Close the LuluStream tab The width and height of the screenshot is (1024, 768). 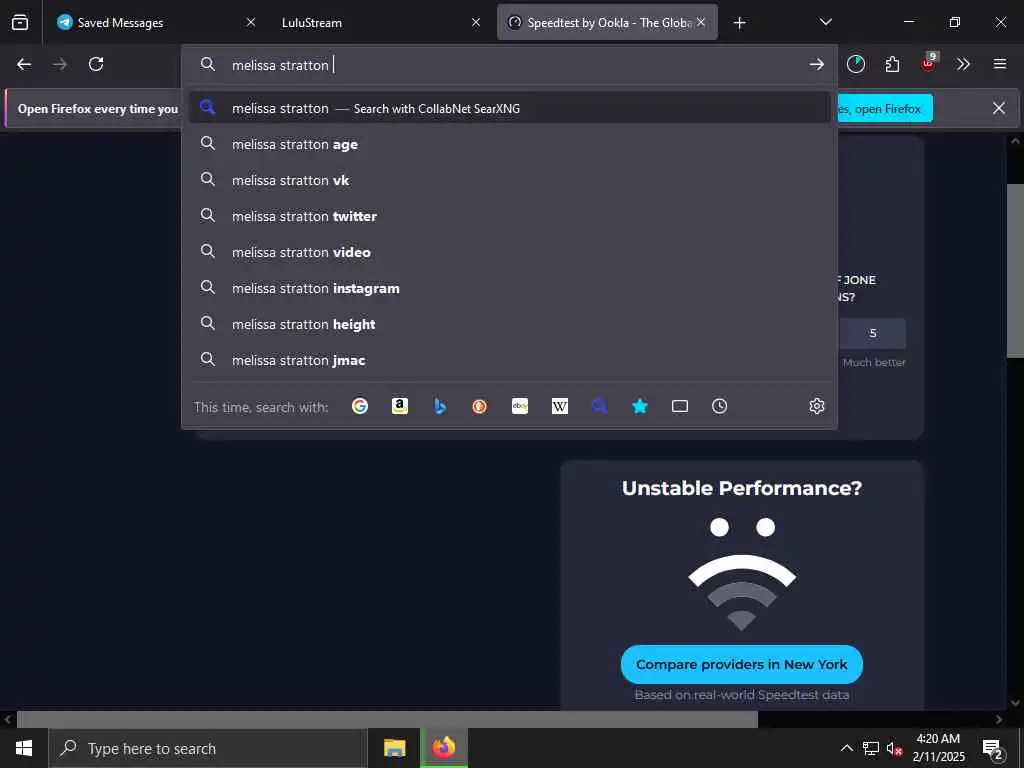476,22
